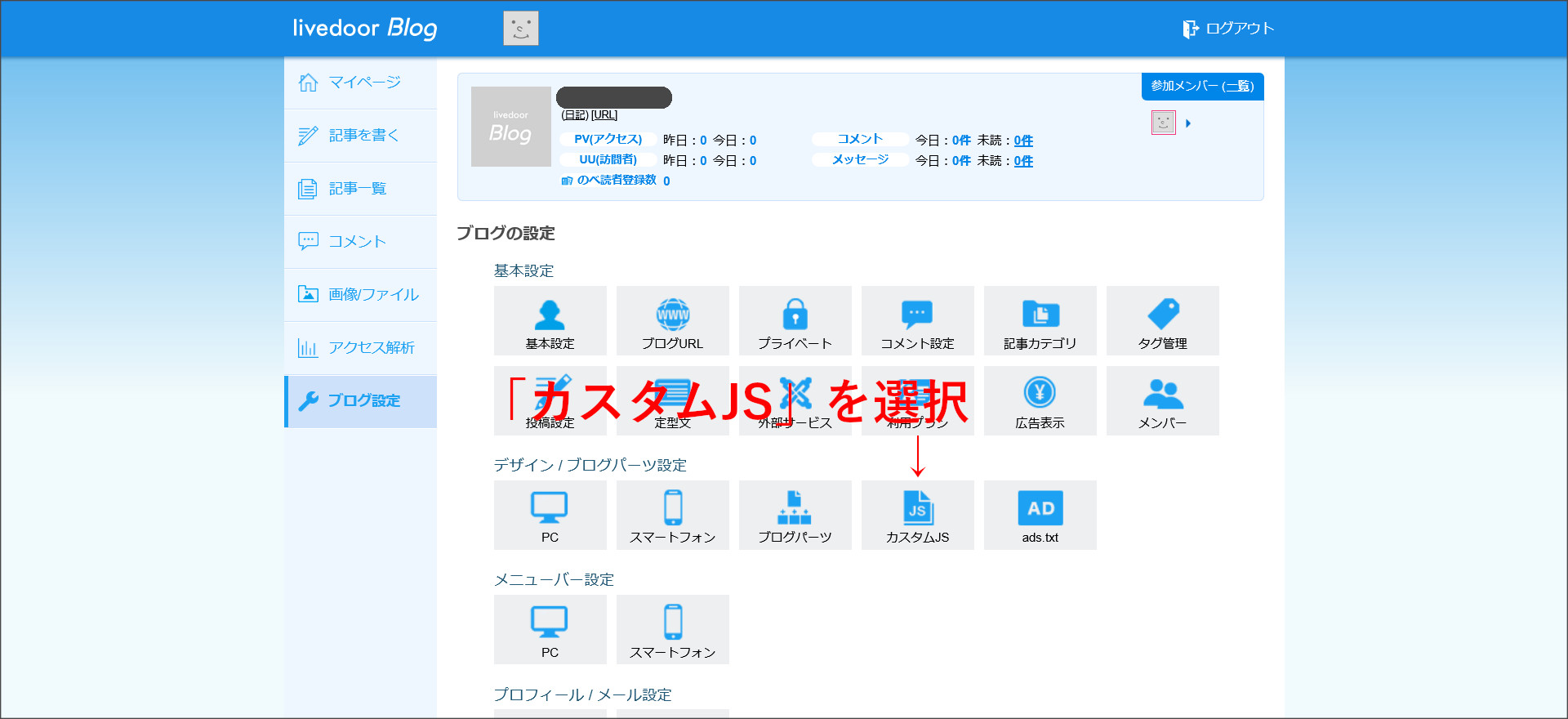Click the [URL] link under blog title
This screenshot has height=719, width=1568.
click(x=604, y=115)
